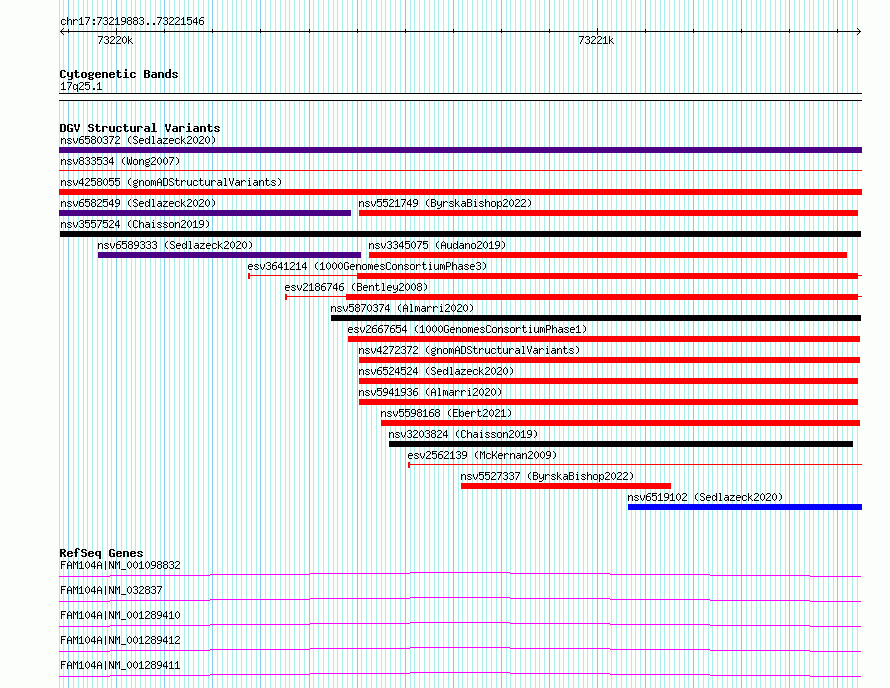Click esv2186746 (Bentley2008) label
Image resolution: width=890 pixels, height=688 pixels.
356,287
